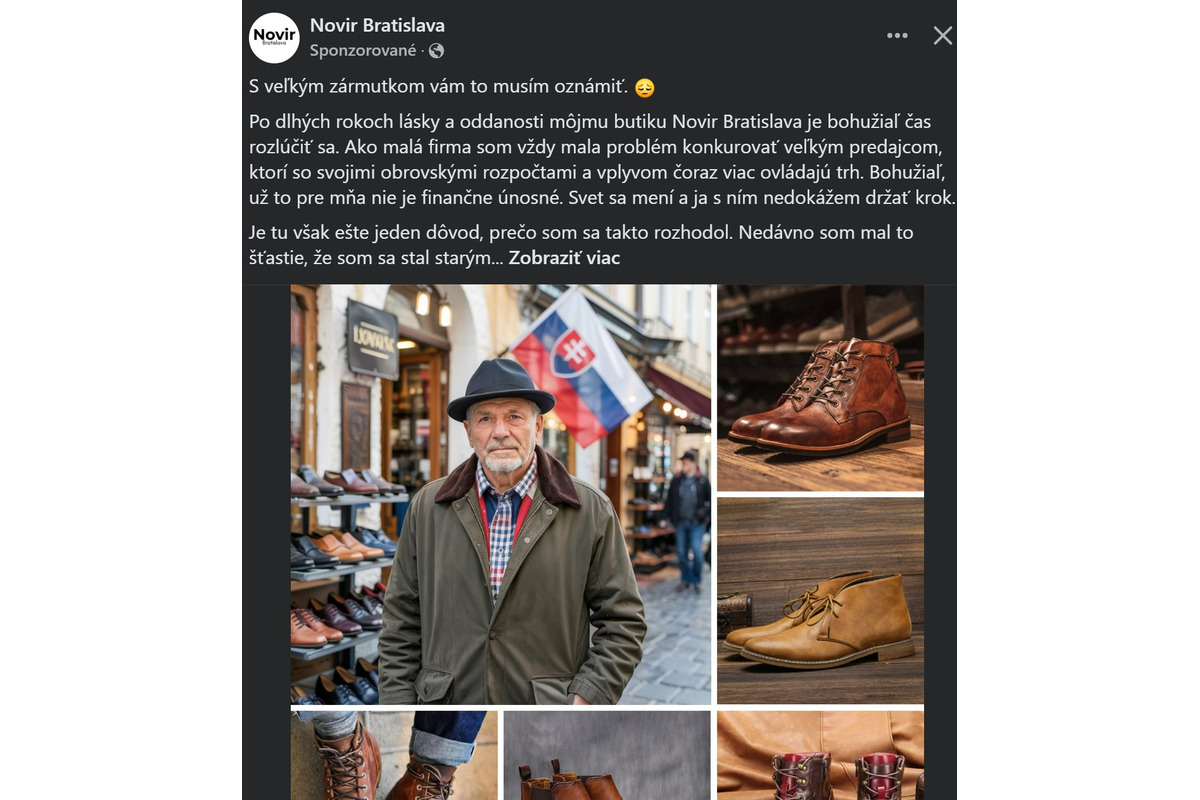Open the tan suede chukka boots image
Screen dimensions: 1200x800
(x=820, y=600)
